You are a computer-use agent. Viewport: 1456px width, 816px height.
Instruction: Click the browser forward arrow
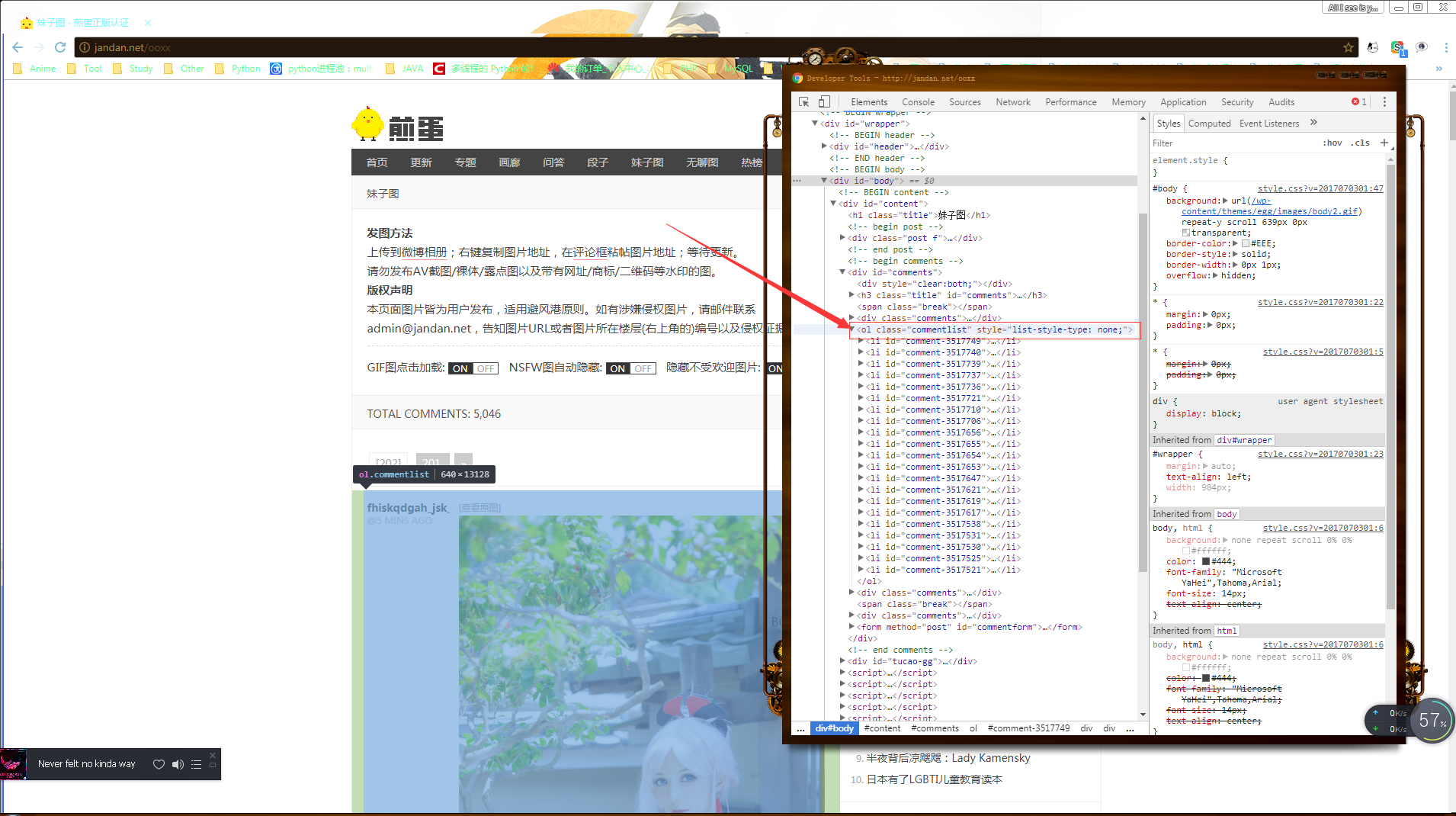point(39,47)
